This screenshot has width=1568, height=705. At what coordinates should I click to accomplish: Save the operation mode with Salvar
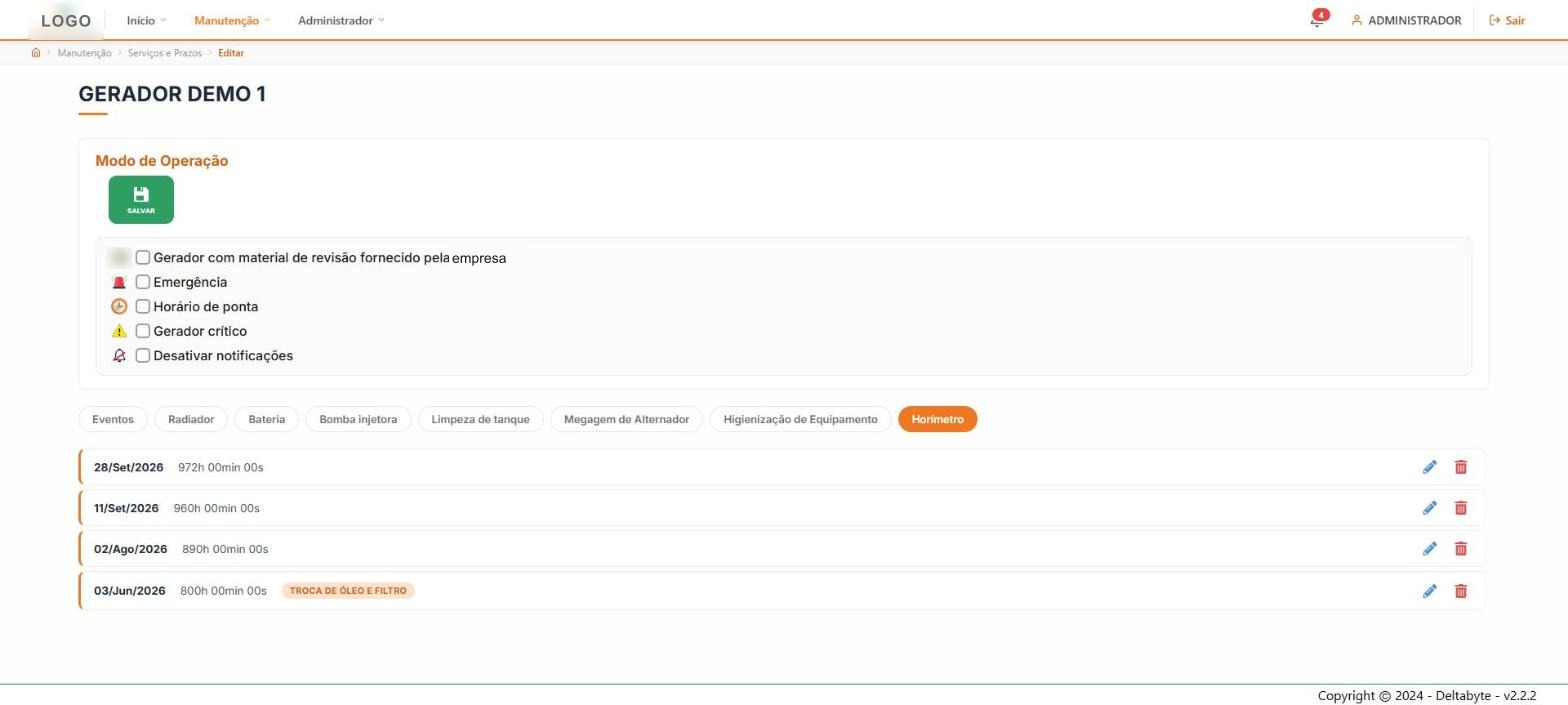141,200
